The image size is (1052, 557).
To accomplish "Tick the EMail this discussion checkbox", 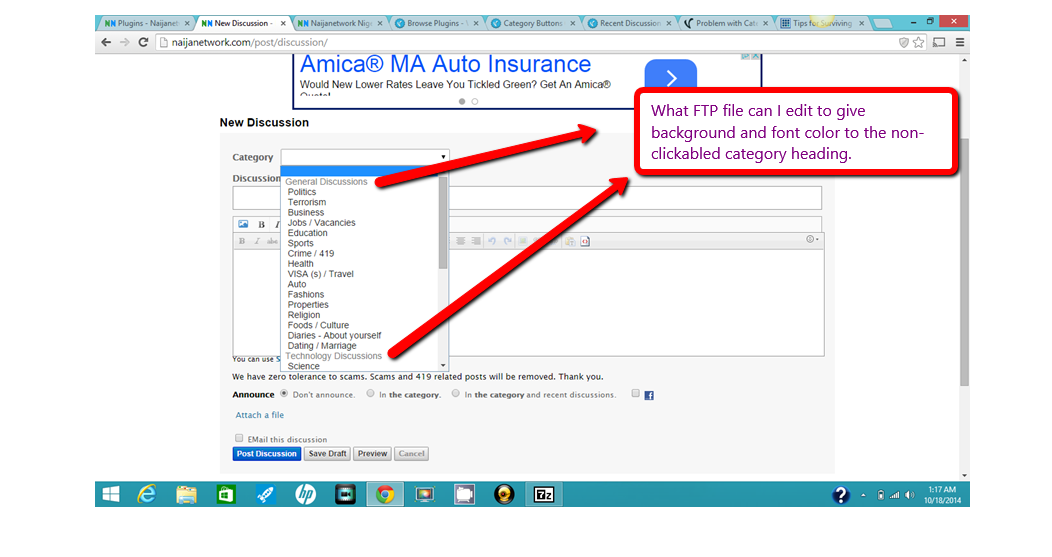I will [239, 438].
